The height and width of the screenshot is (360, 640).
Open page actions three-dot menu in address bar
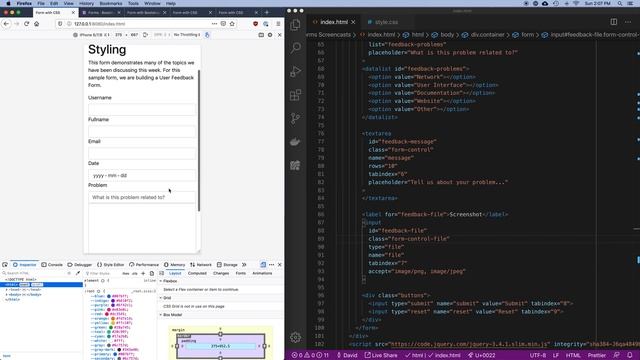coord(214,24)
